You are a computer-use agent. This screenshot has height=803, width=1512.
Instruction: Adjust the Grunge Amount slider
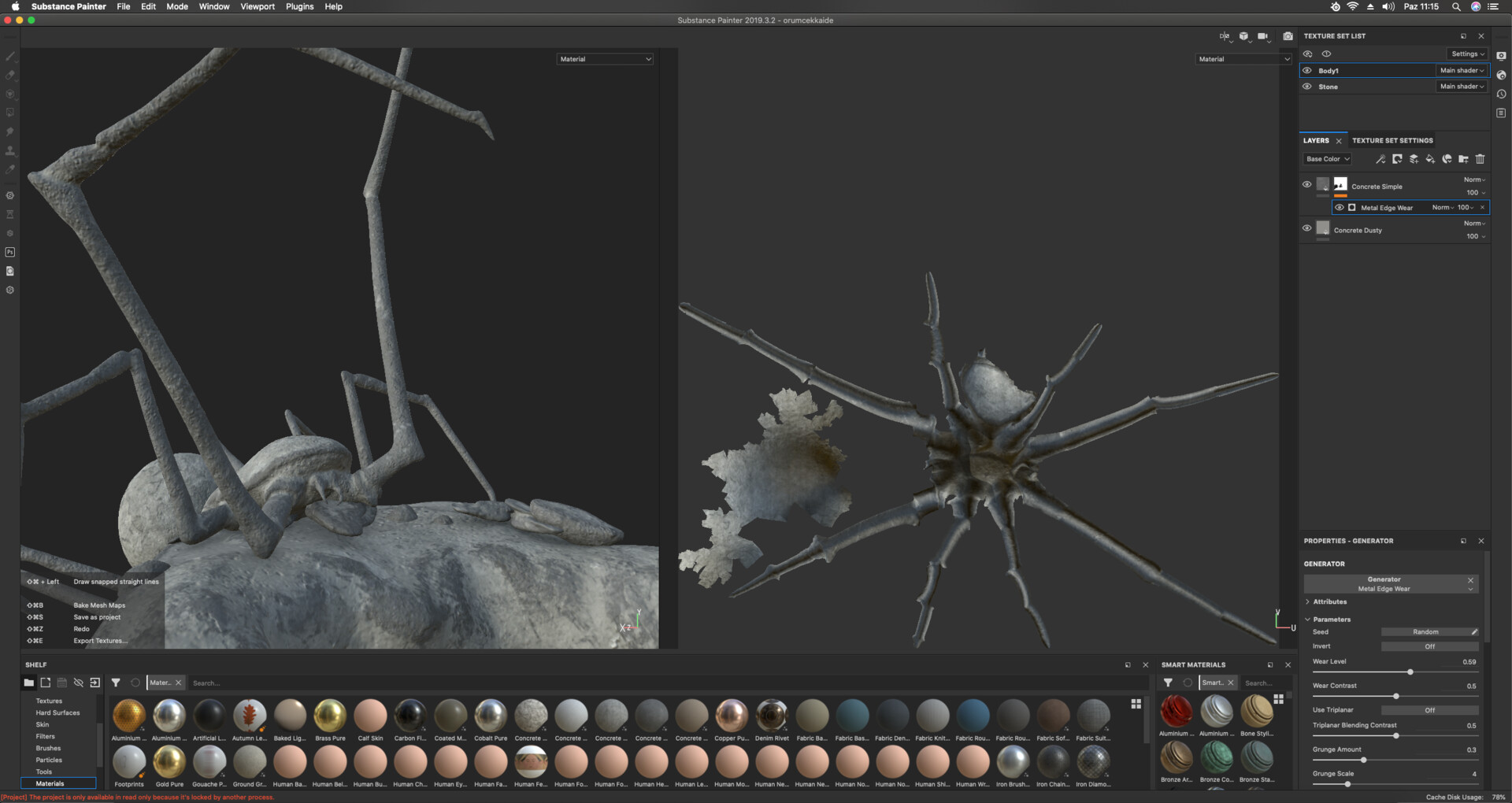point(1395,760)
